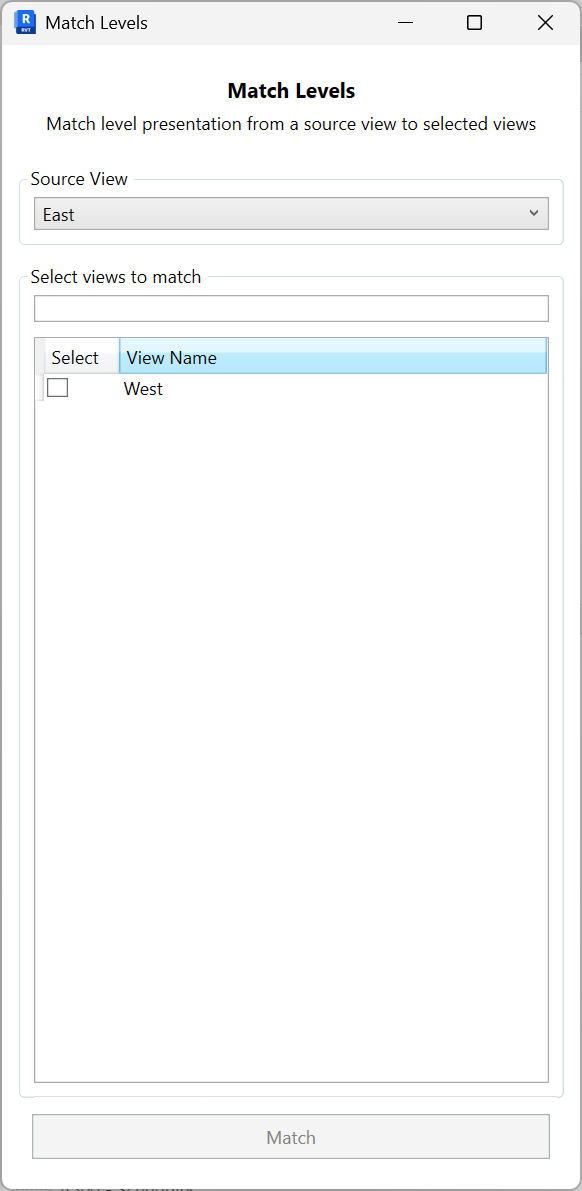Click the Match button
The width and height of the screenshot is (582, 1191).
coord(291,1136)
